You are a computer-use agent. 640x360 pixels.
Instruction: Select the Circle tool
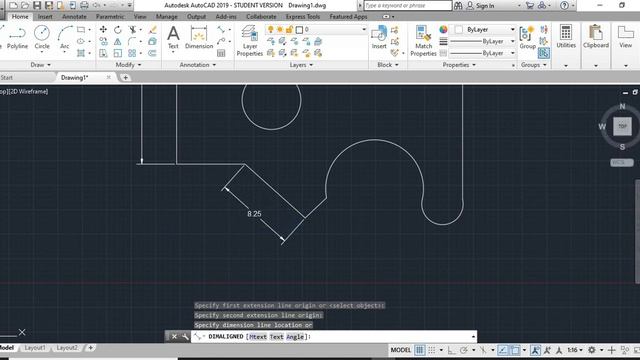(42, 38)
